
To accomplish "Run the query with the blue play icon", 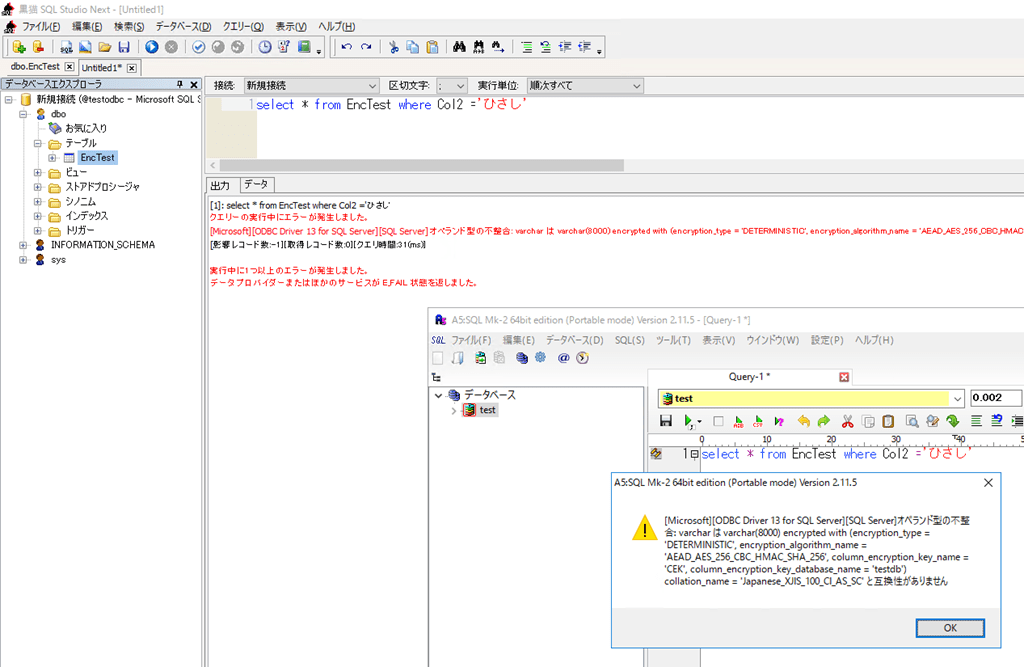I will coord(151,47).
